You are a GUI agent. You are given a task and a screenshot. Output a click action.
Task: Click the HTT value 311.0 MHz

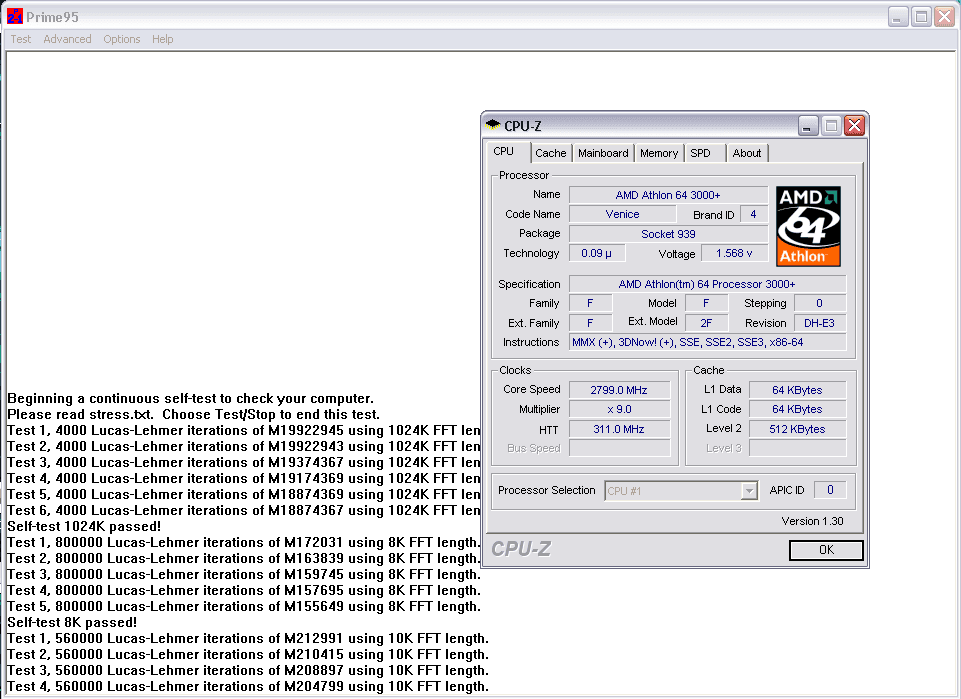coord(619,429)
